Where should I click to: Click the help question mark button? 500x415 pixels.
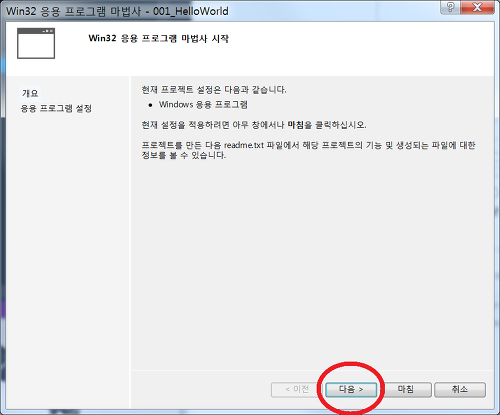pos(450,7)
